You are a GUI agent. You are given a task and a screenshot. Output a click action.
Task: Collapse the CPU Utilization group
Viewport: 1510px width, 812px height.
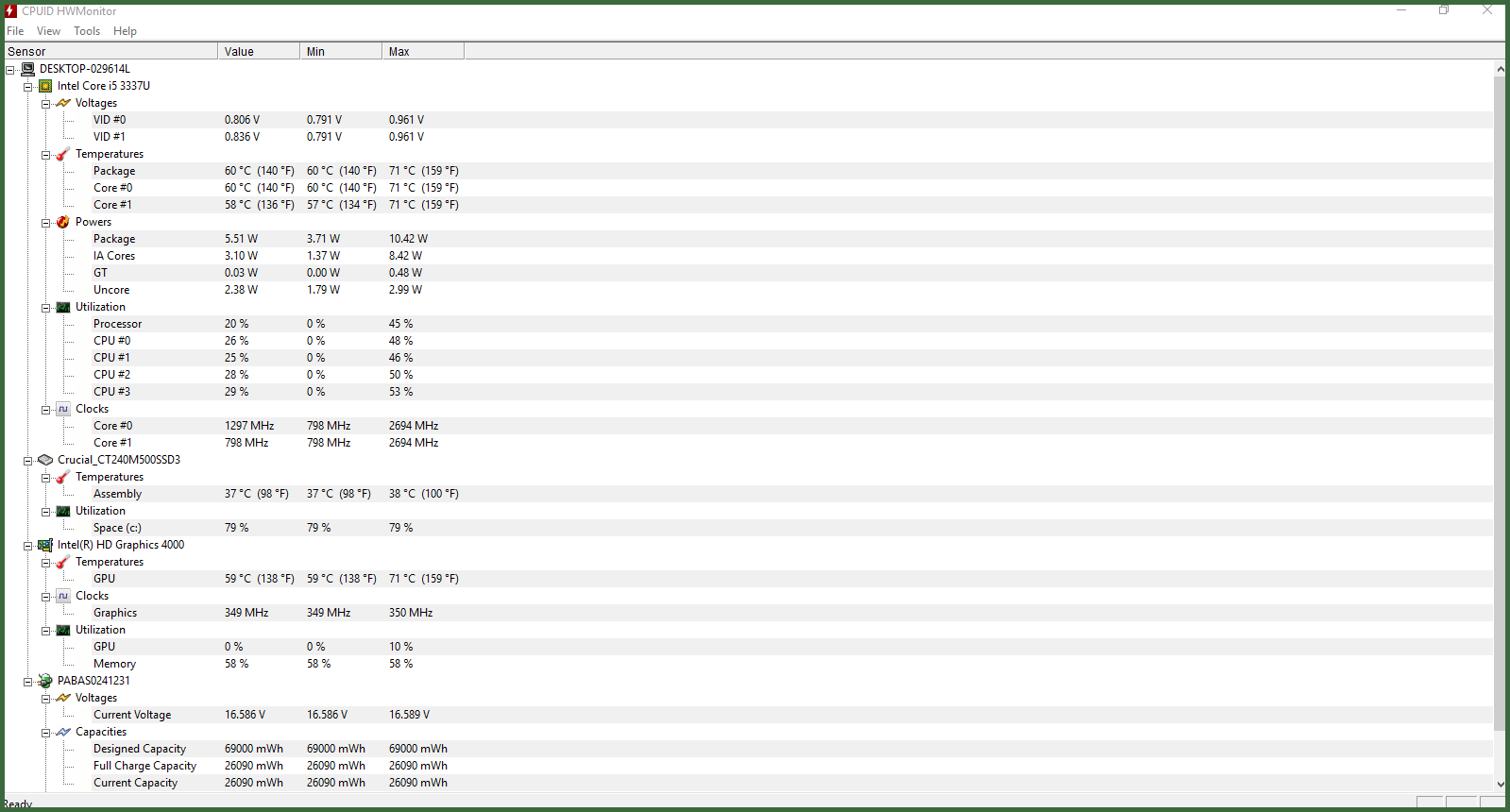pos(46,308)
